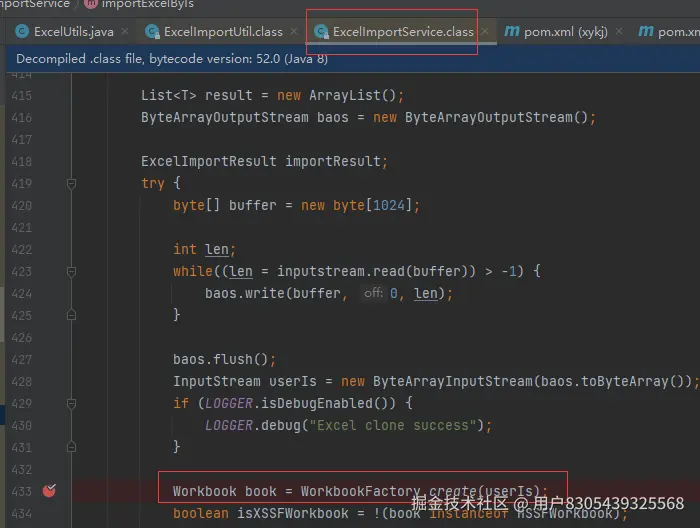Click the line number 428 in gutter
This screenshot has height=528, width=700.
click(20, 381)
